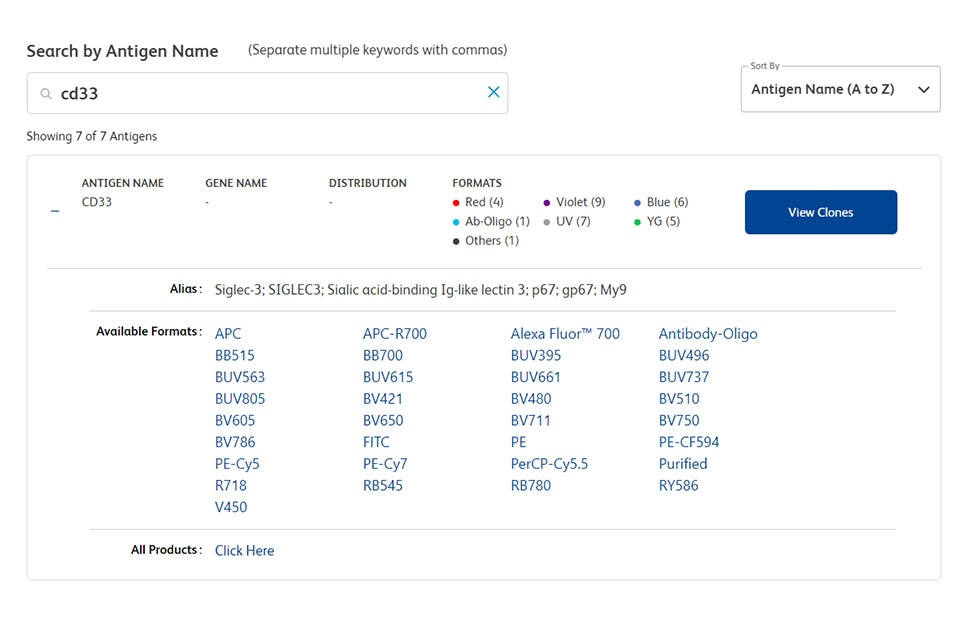
Task: Open the BB700 format link
Action: (x=382, y=356)
